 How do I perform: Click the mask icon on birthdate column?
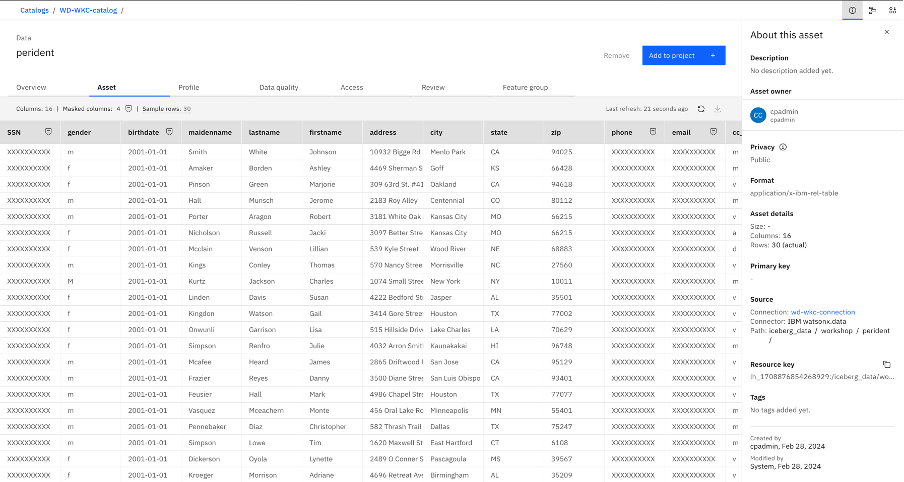point(169,132)
